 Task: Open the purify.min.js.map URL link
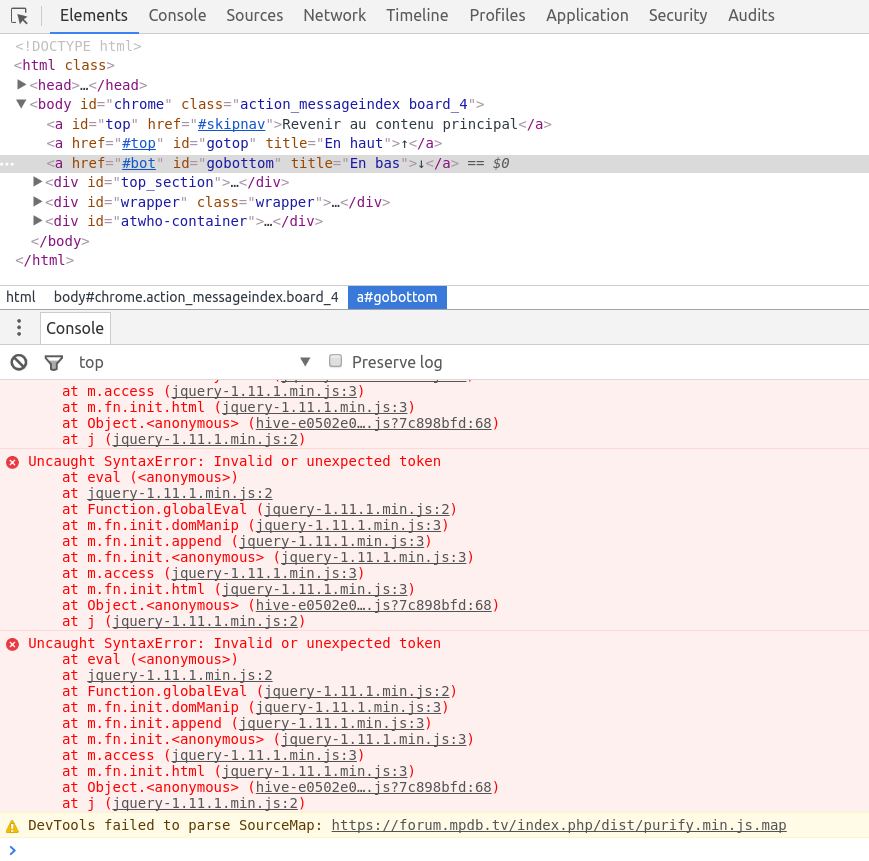click(x=558, y=825)
